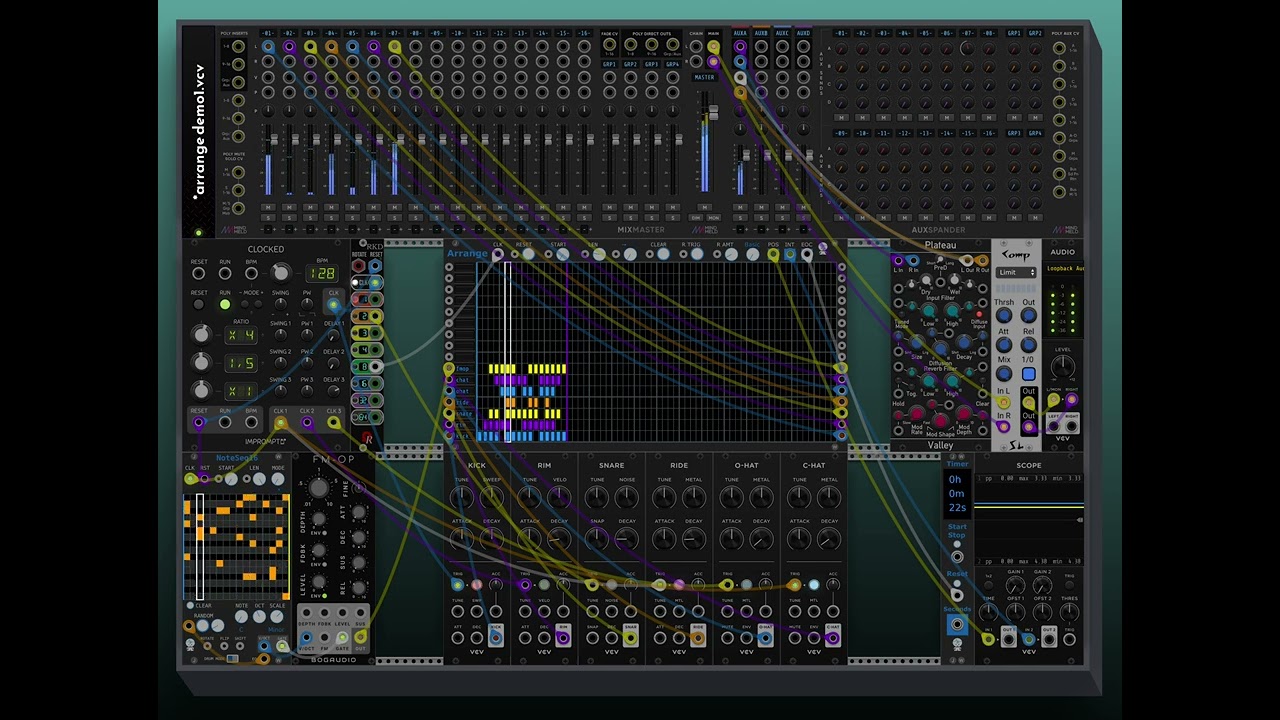
Task: Click the fmop track input jack in Arrange
Action: (x=449, y=369)
